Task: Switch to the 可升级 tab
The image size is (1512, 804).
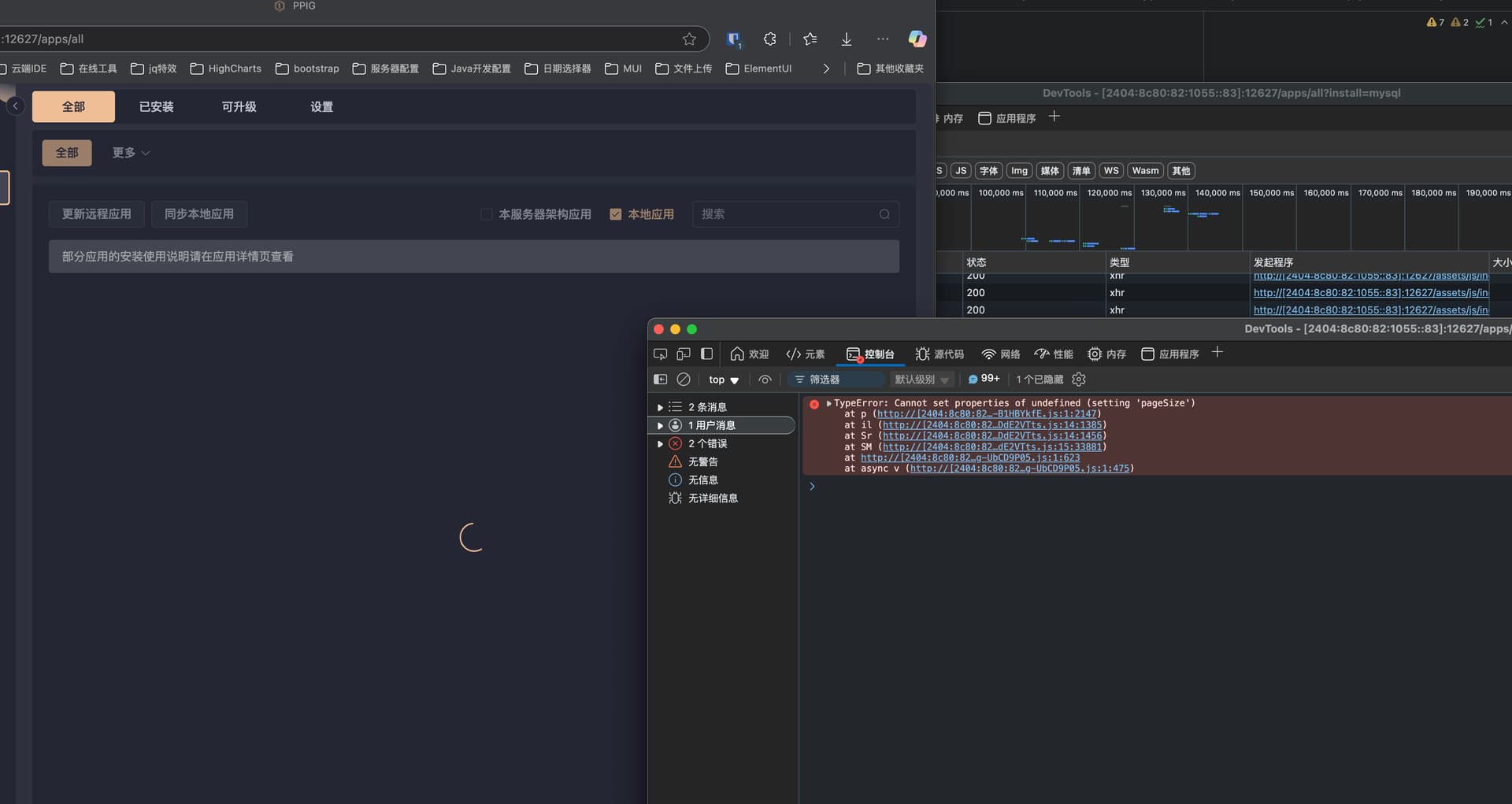Action: click(x=239, y=106)
